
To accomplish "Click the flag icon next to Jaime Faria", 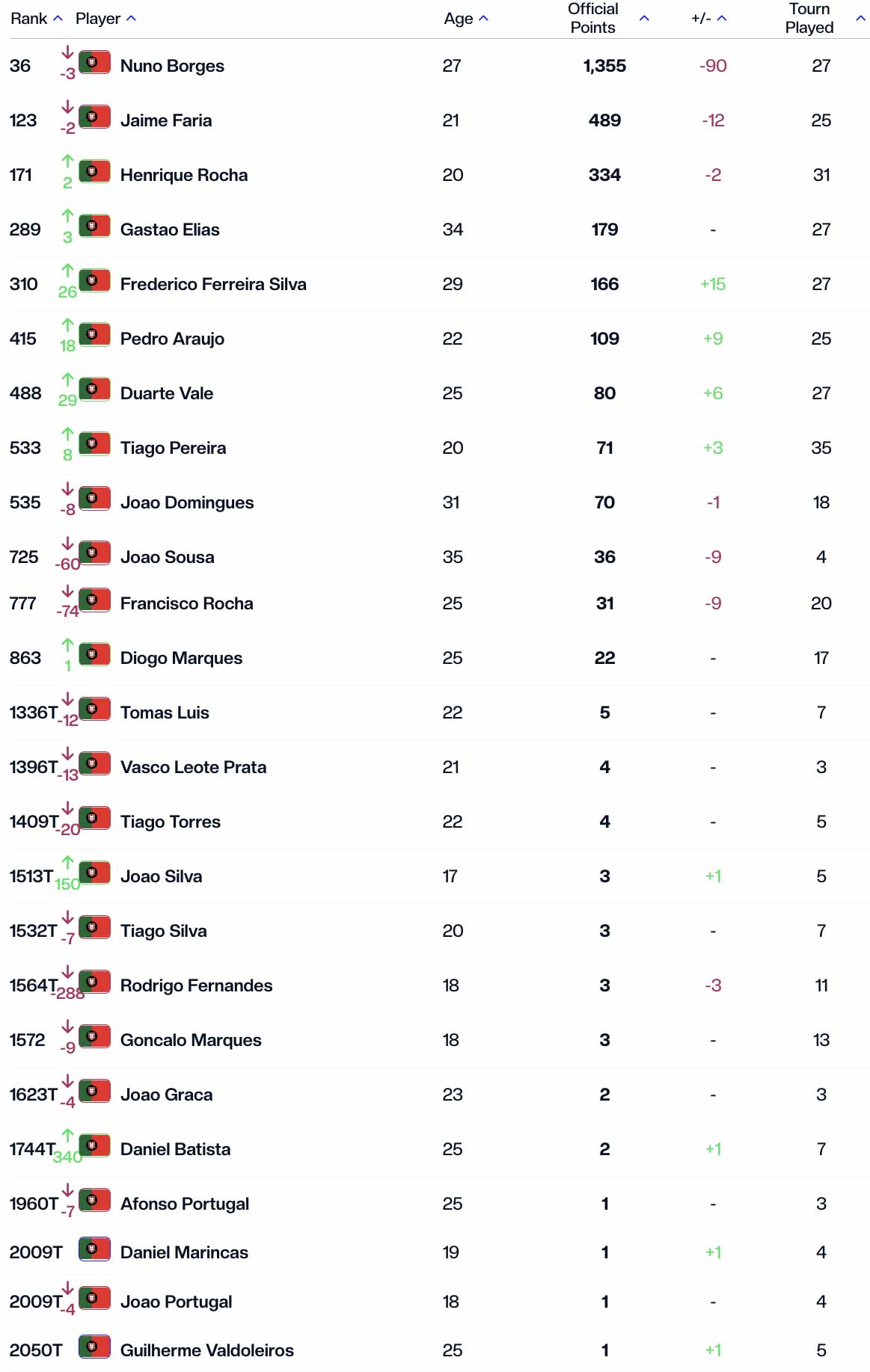I will pos(94,117).
